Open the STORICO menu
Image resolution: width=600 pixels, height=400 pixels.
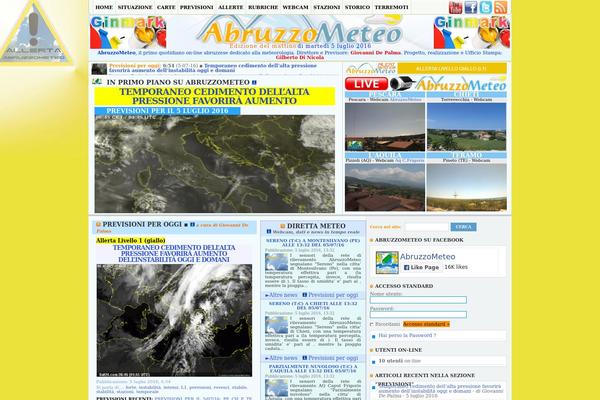coord(357,7)
